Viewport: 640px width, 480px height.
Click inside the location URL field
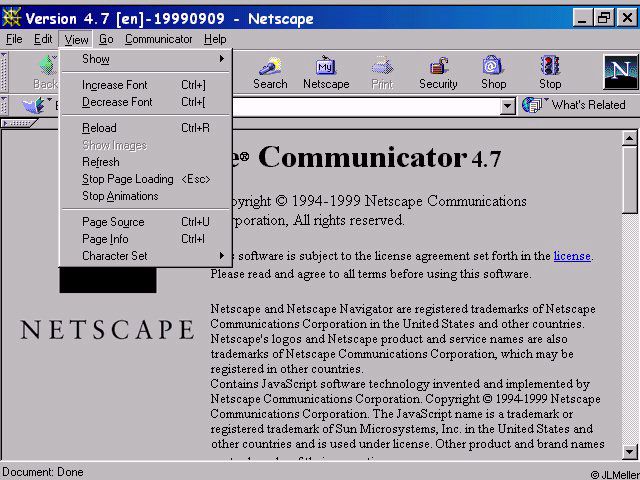[x=367, y=107]
